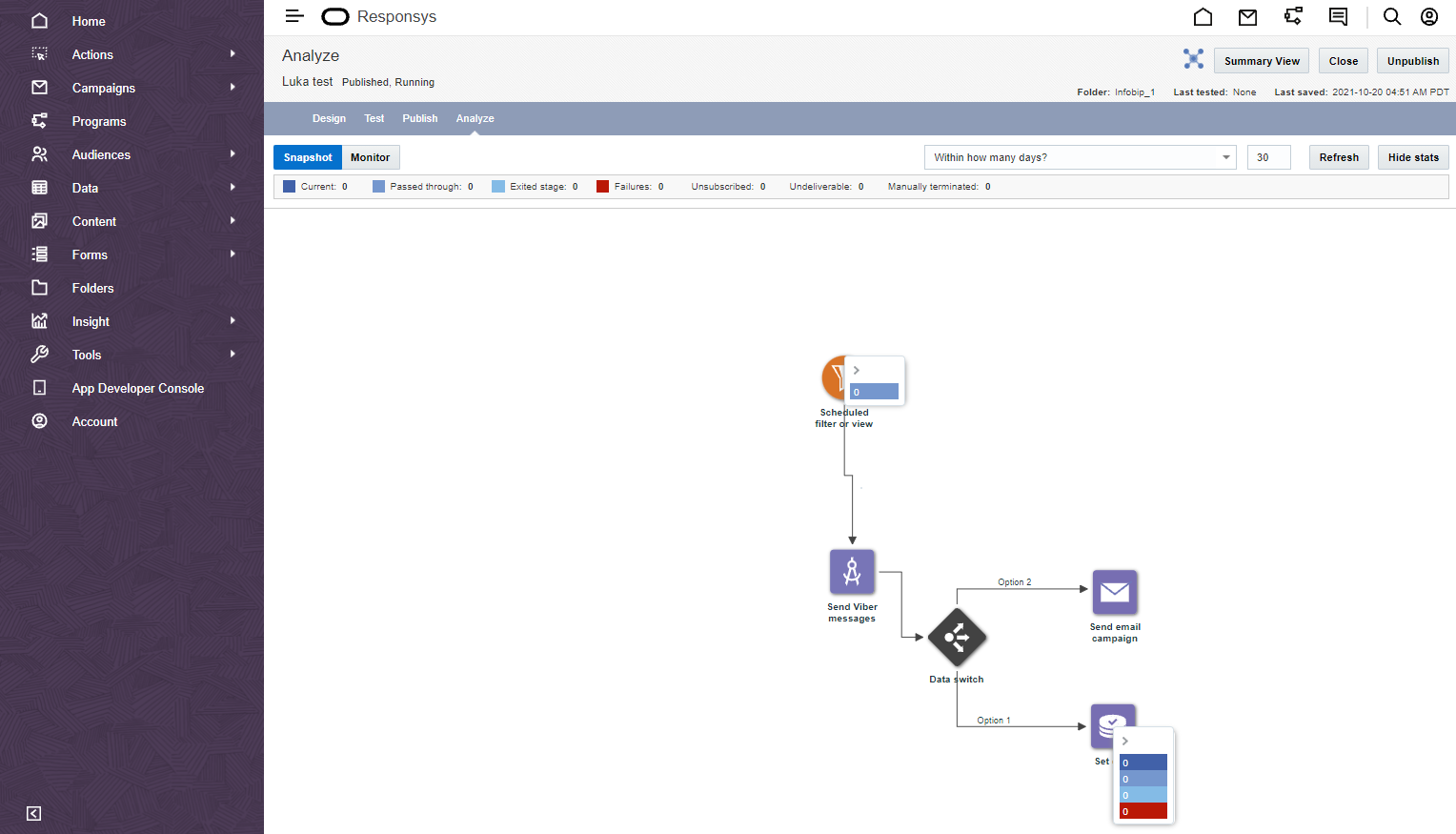1456x834 pixels.
Task: Click the messages envelope icon in header
Action: [1247, 17]
